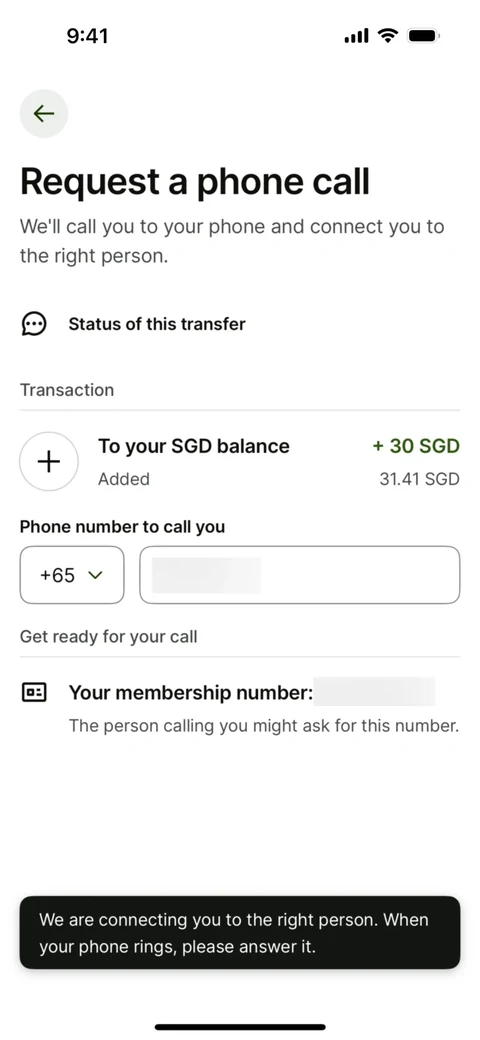Tap the battery indicator icon
480x1040 pixels.
(423, 36)
